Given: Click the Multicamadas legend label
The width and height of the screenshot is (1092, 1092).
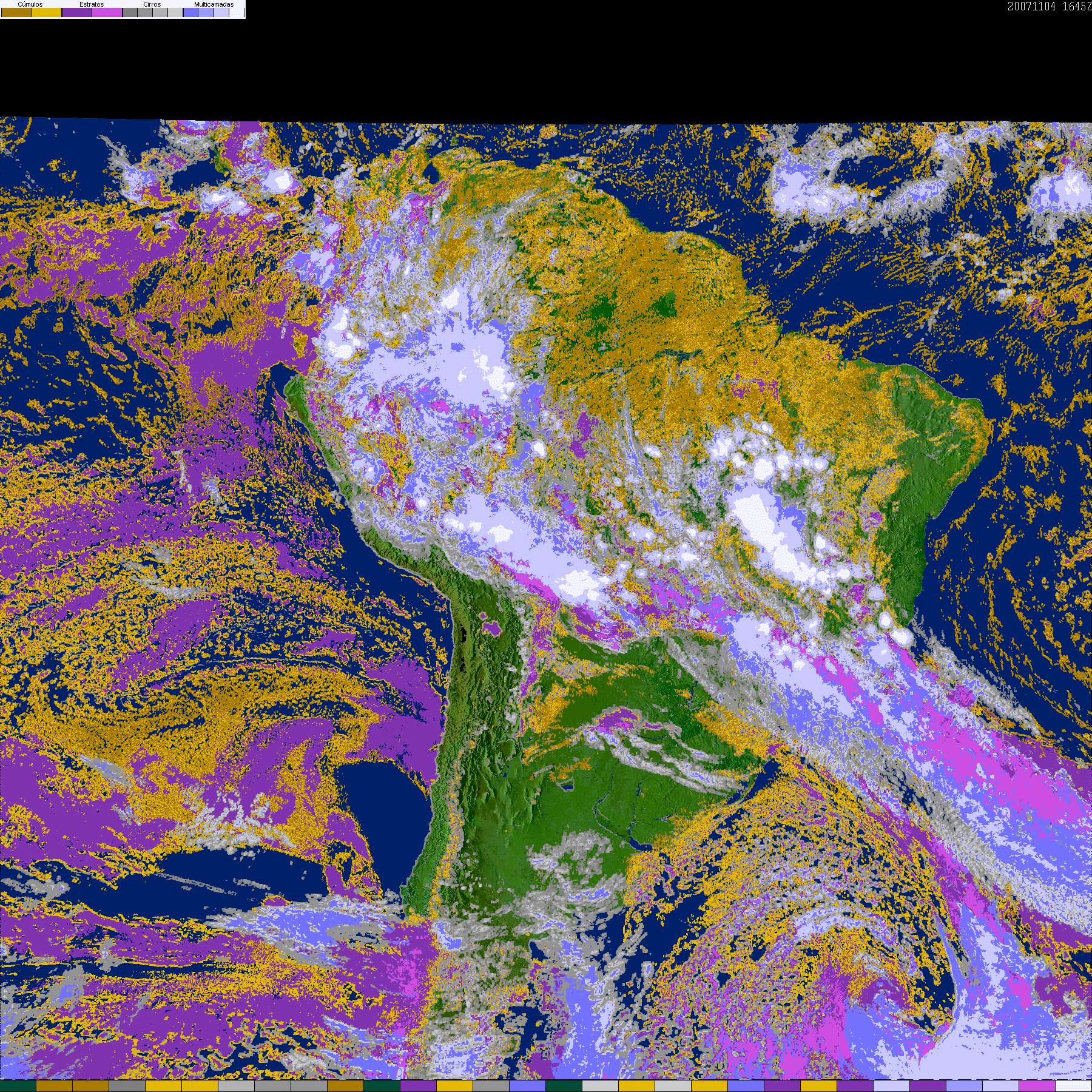Looking at the screenshot, I should [214, 4].
